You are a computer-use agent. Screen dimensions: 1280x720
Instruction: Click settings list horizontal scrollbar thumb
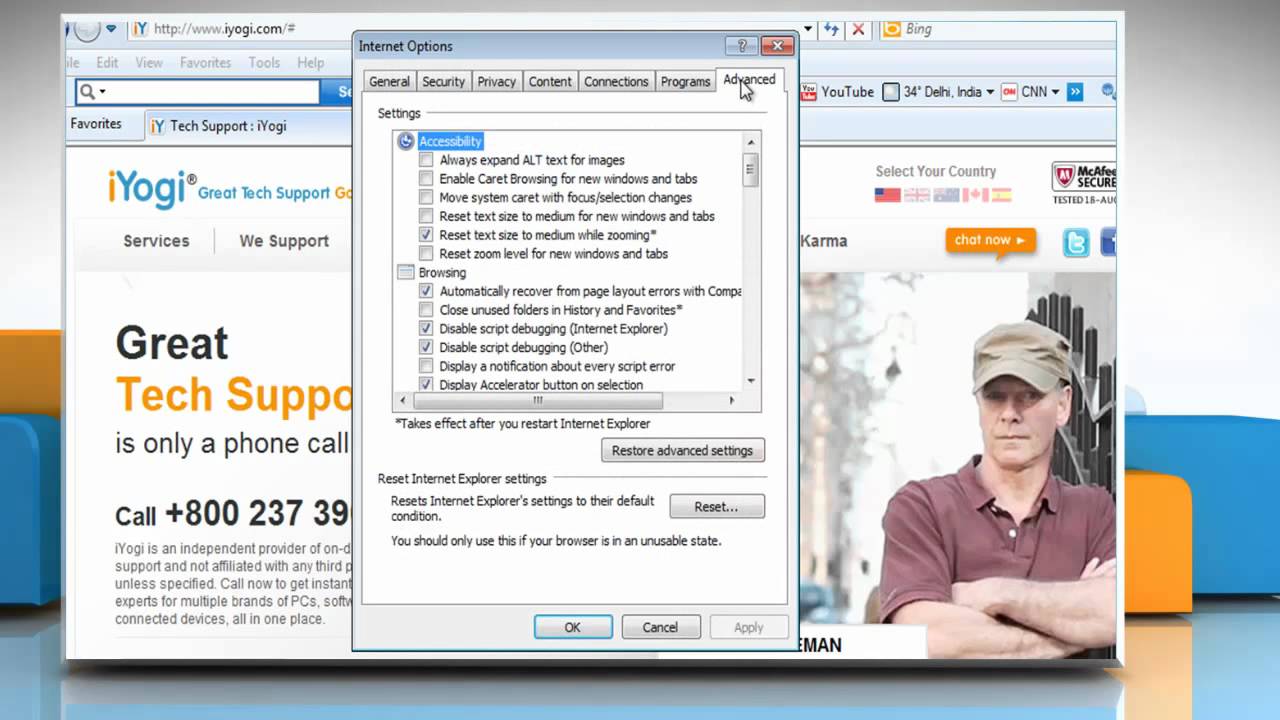point(538,400)
